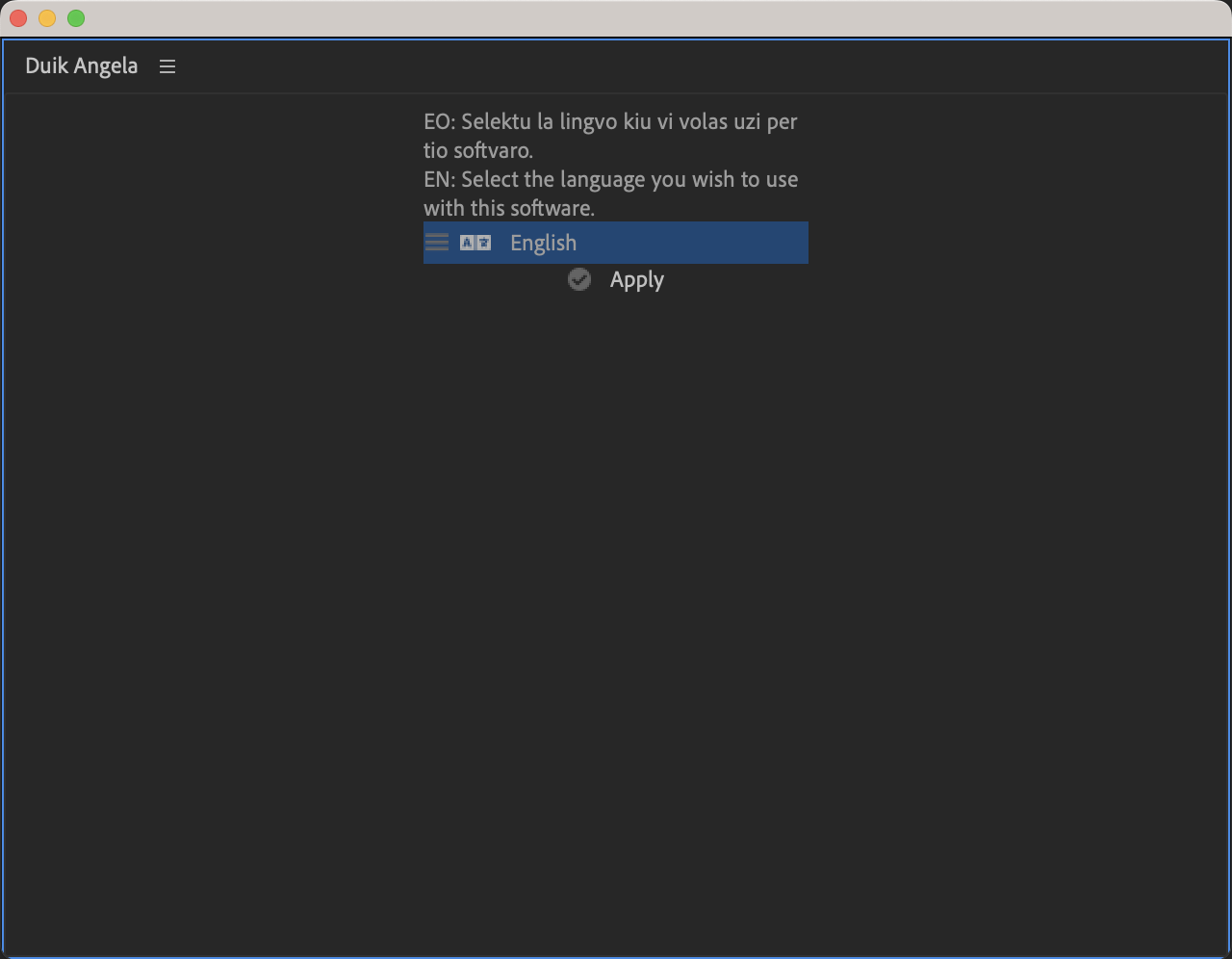Minimize the window with the yellow button
This screenshot has height=959, width=1232.
click(47, 18)
